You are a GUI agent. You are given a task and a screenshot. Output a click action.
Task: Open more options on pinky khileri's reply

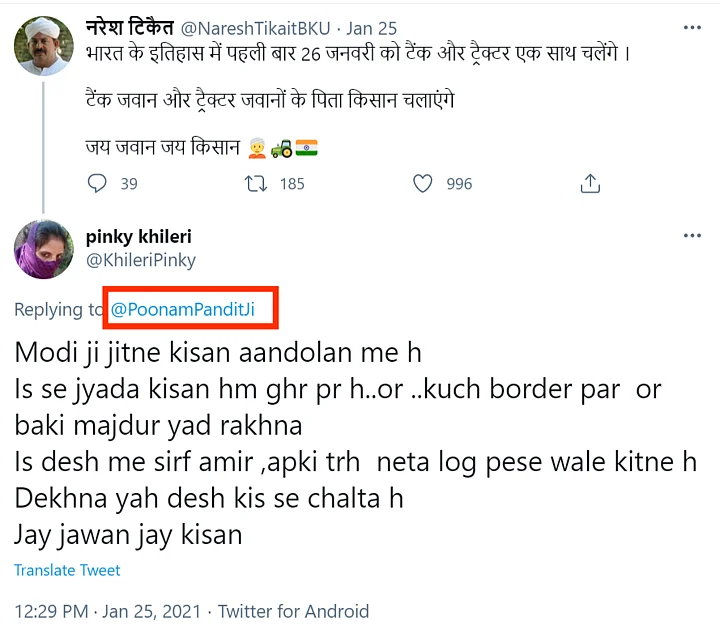(692, 236)
